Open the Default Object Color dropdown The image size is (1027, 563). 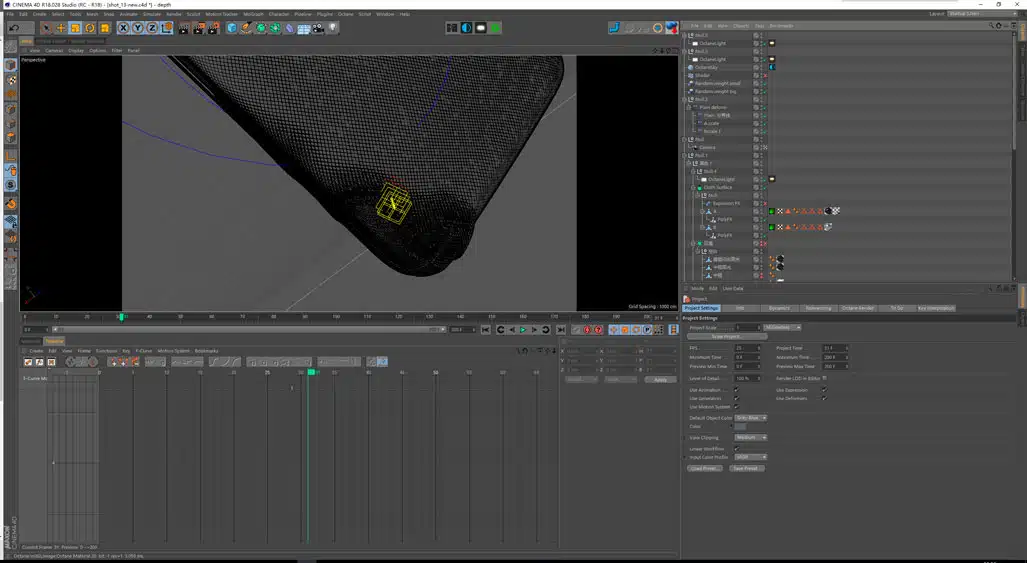pyautogui.click(x=751, y=418)
